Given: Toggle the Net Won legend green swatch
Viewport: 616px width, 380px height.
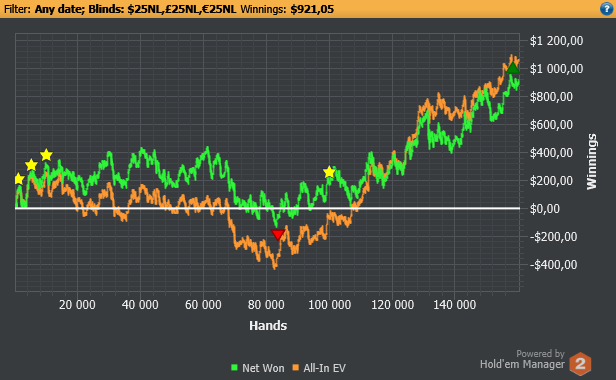Looking at the screenshot, I should point(235,368).
